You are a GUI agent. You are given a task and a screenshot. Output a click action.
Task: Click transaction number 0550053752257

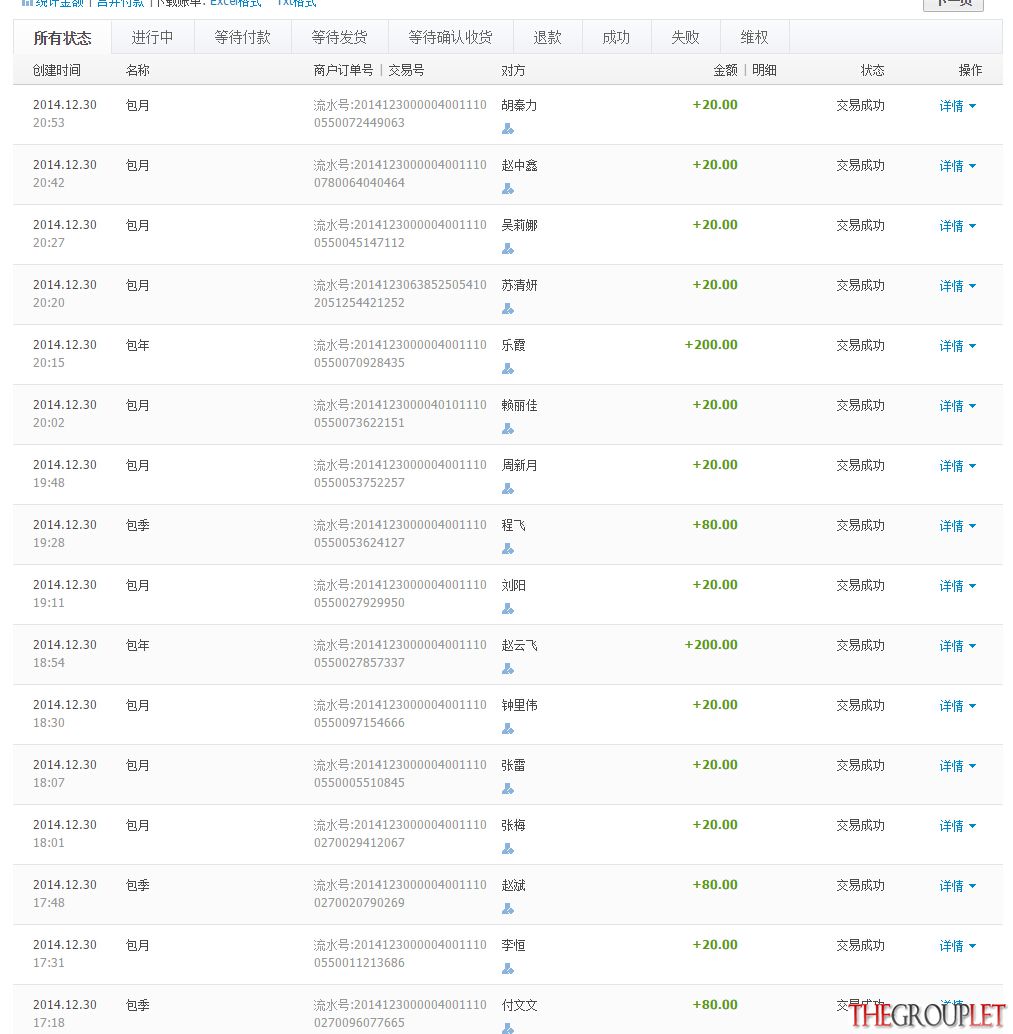[x=359, y=483]
